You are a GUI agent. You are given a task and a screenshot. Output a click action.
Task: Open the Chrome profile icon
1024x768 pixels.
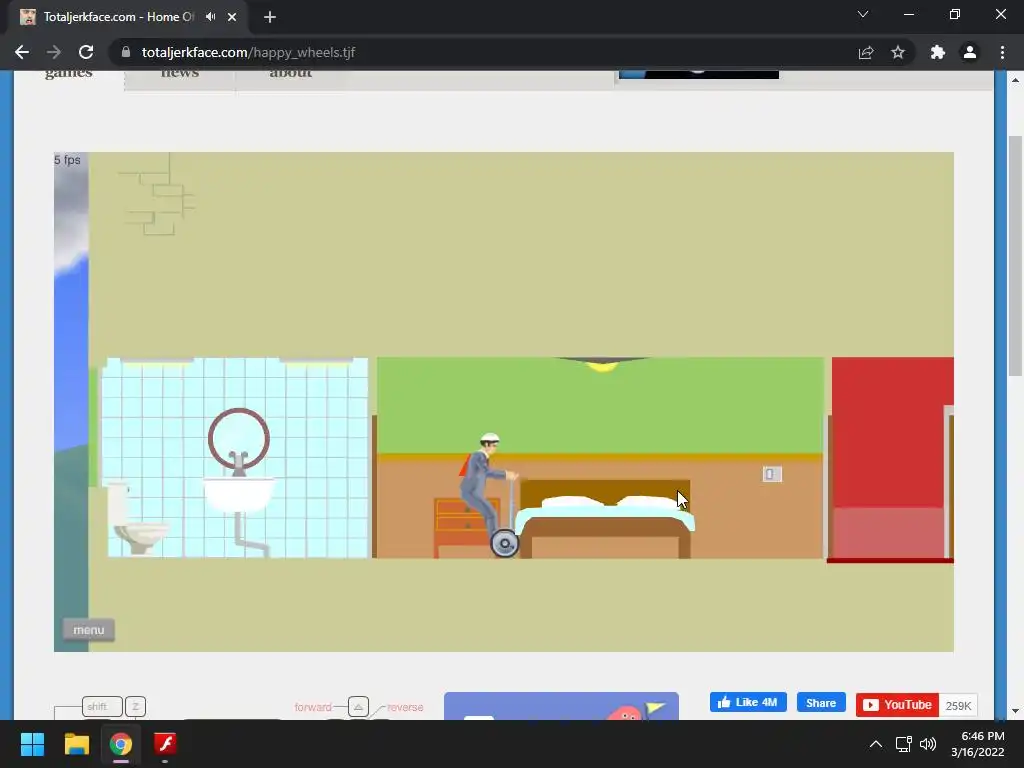click(x=970, y=52)
